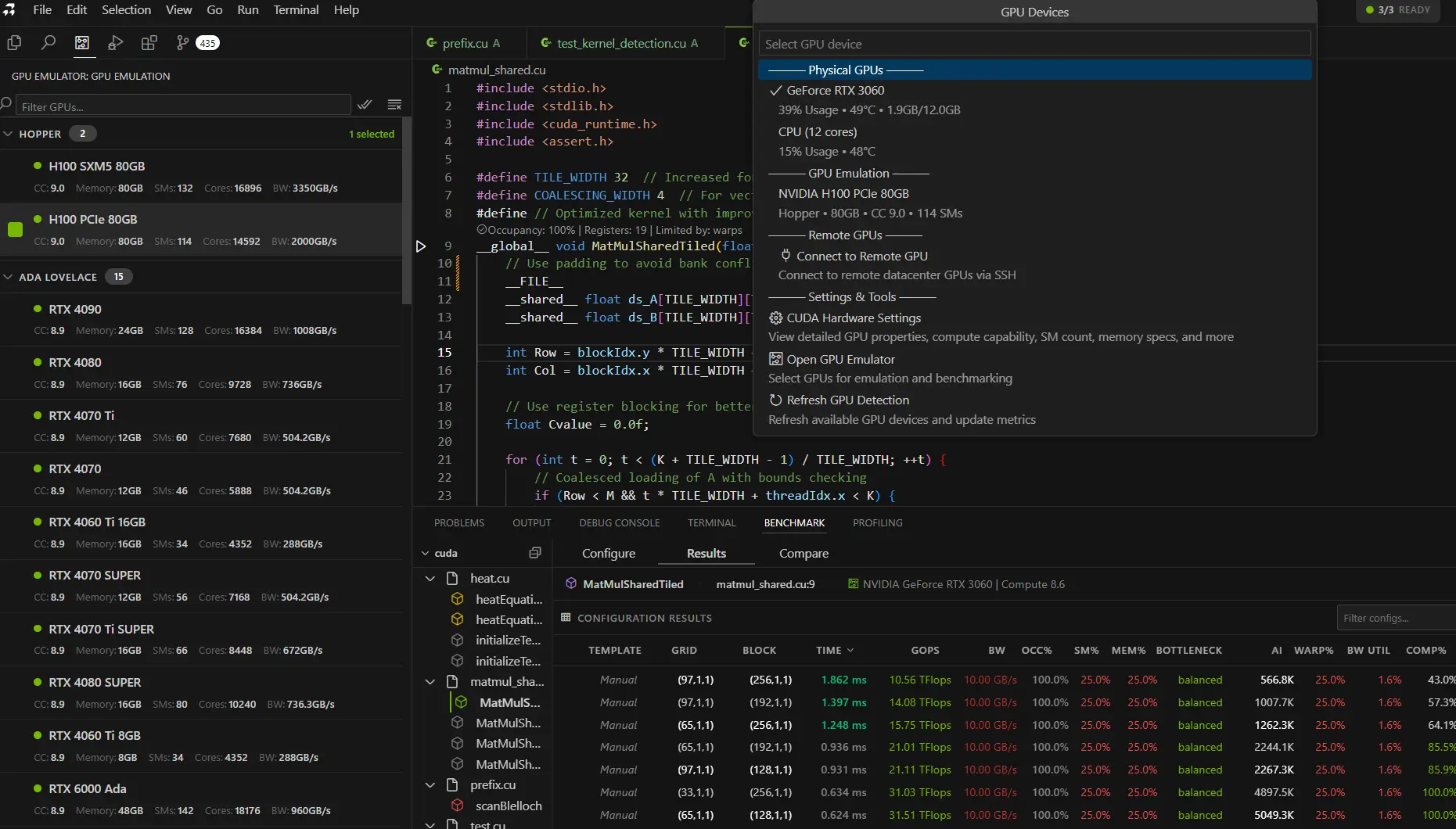Collapse the heat.cu tree node
The image size is (1456, 829).
430,579
